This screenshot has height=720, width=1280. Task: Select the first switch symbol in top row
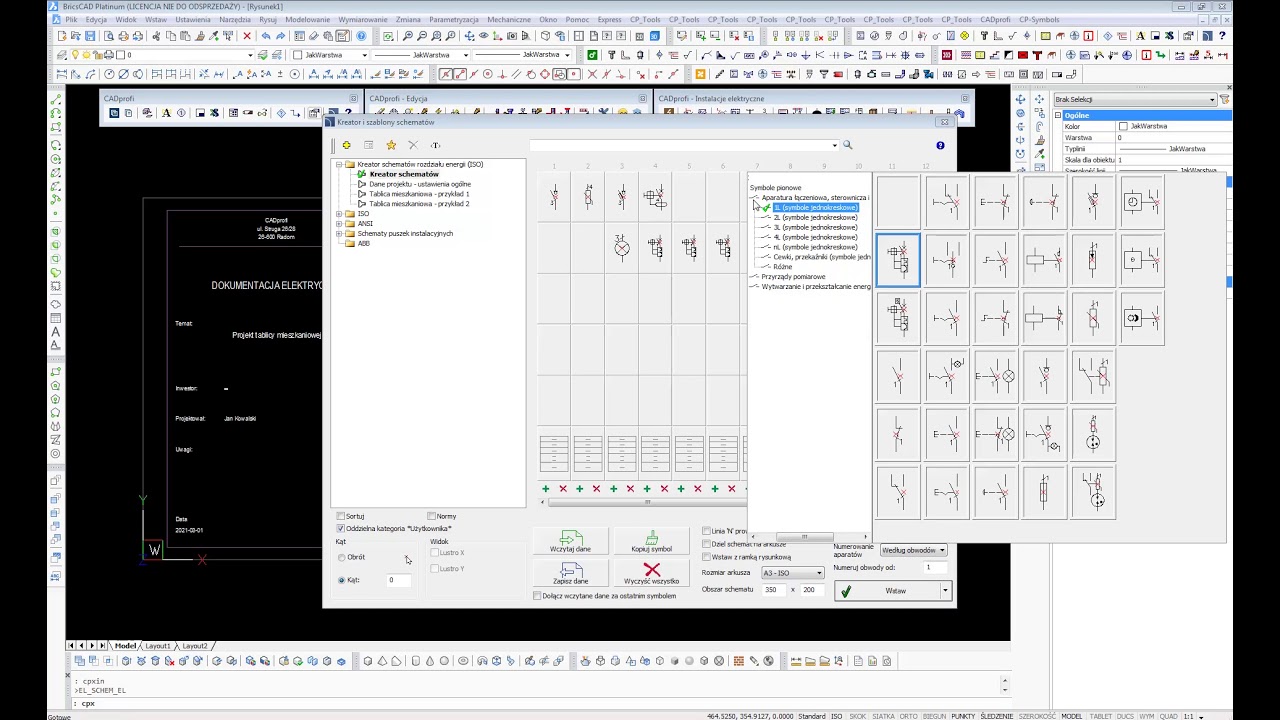[x=946, y=202]
